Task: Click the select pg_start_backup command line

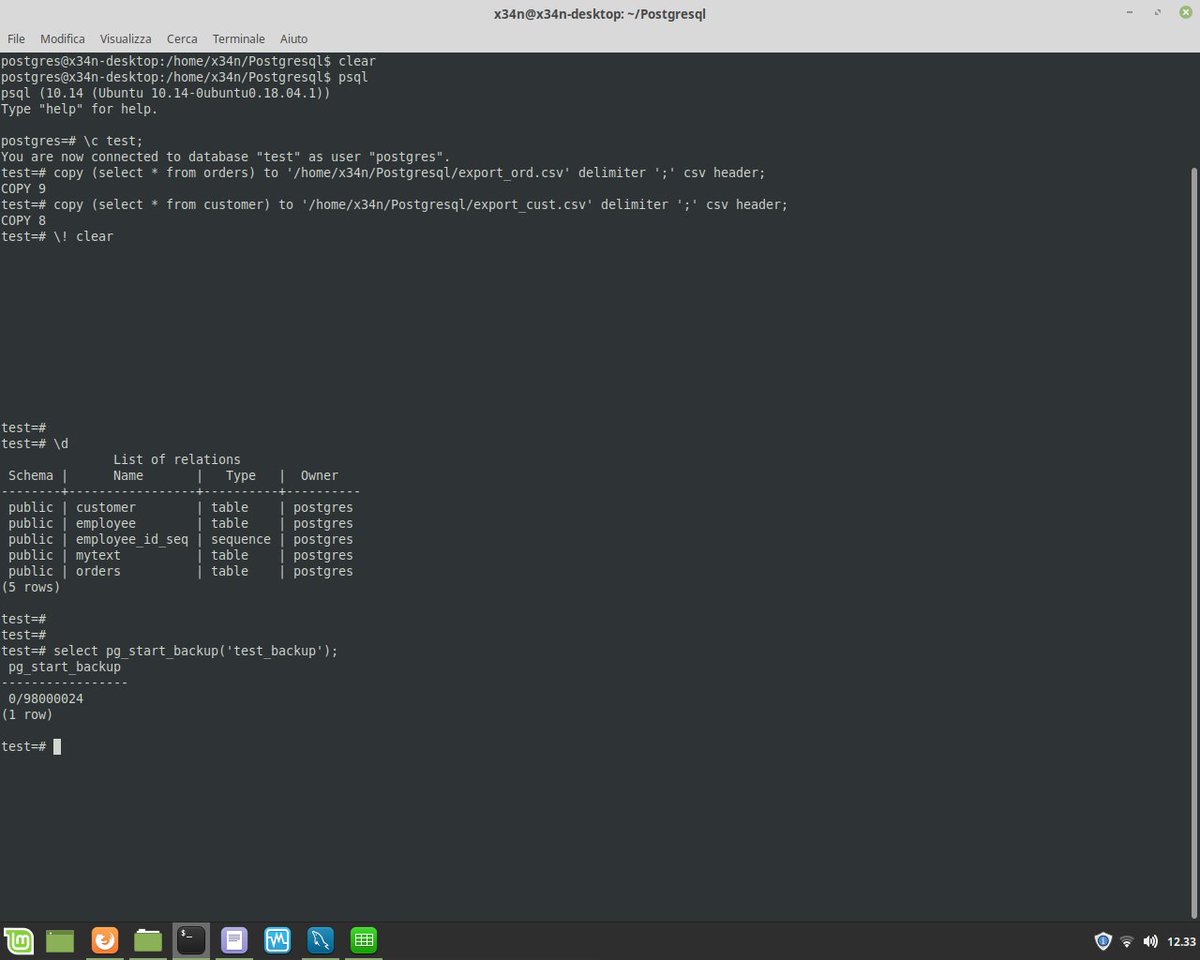Action: (196, 651)
